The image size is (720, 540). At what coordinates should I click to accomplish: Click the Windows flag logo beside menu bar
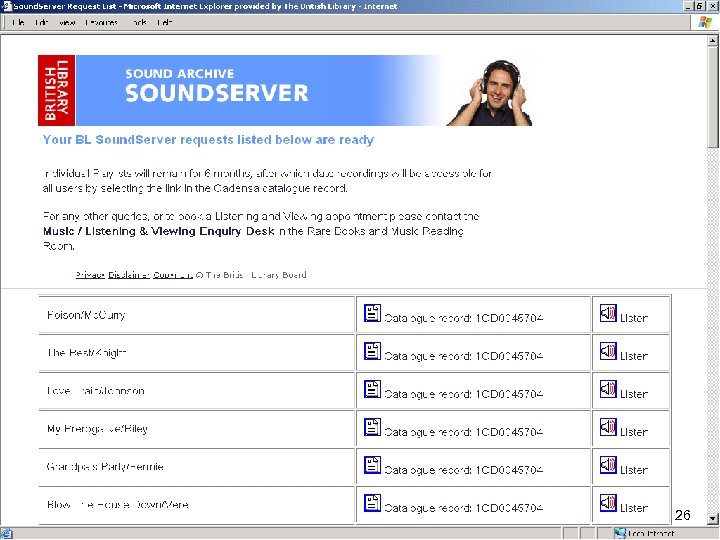click(x=705, y=22)
